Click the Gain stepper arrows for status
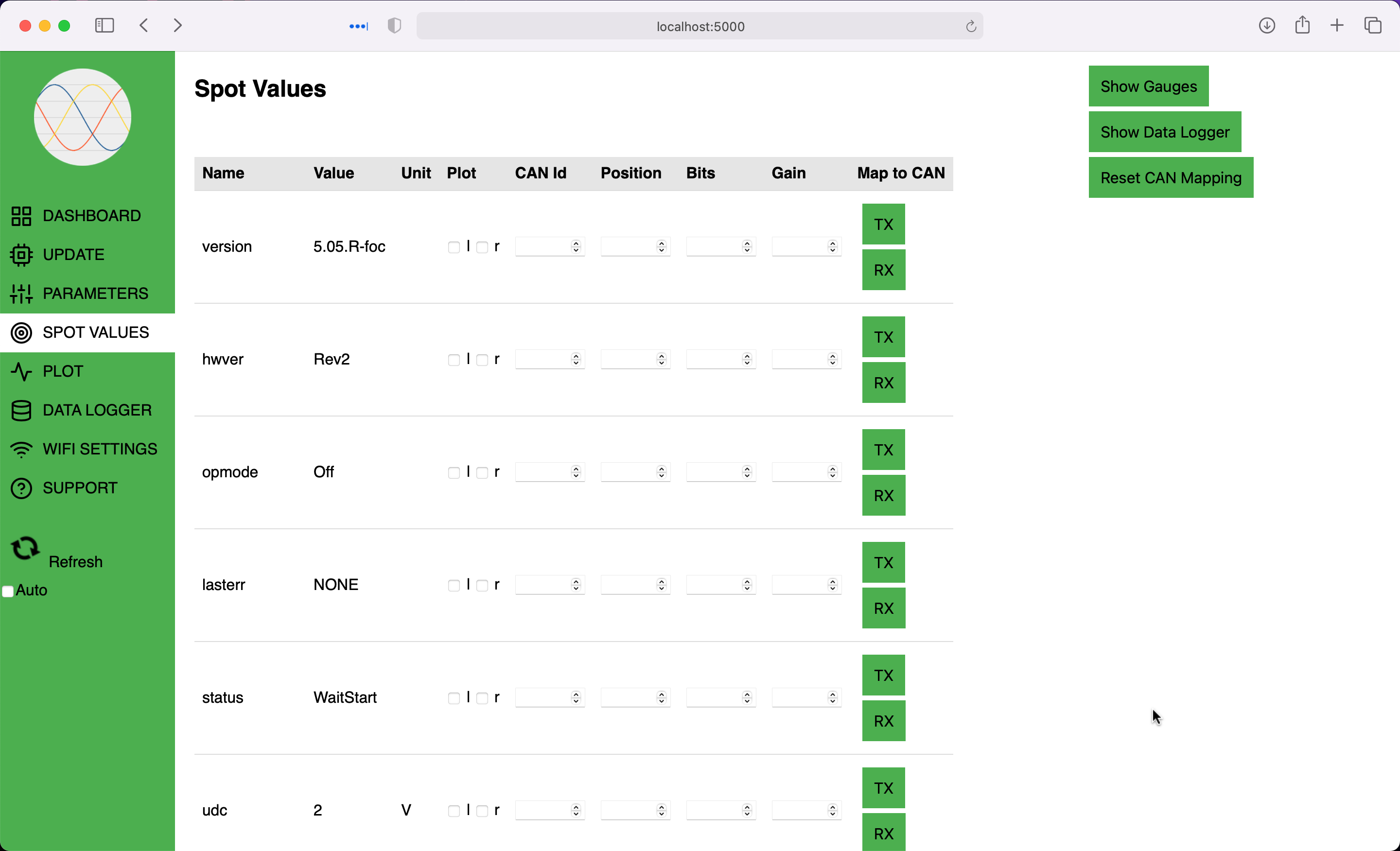 [832, 697]
